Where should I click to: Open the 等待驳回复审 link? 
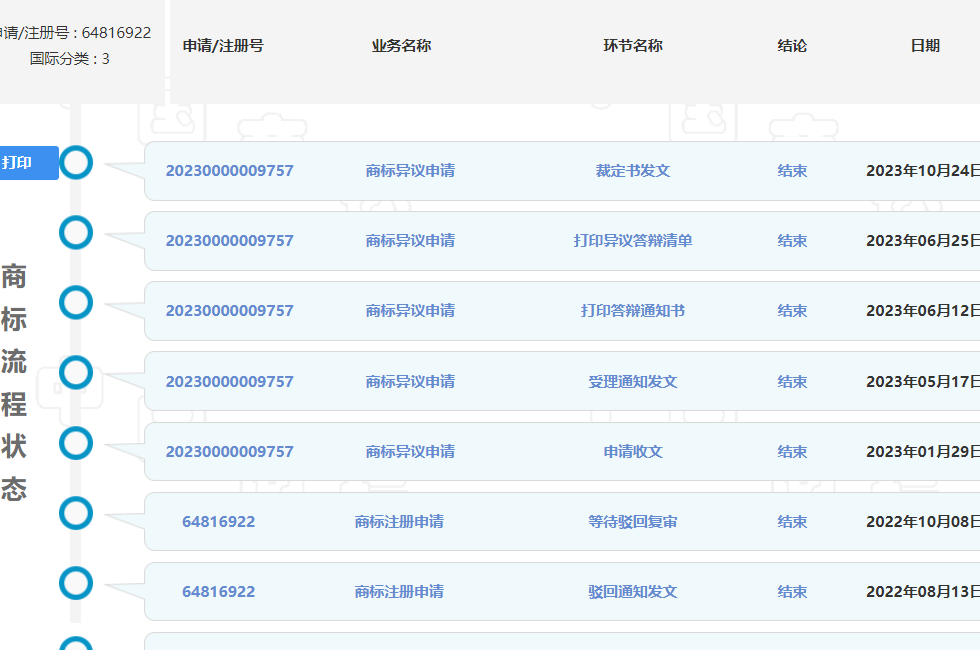click(632, 522)
